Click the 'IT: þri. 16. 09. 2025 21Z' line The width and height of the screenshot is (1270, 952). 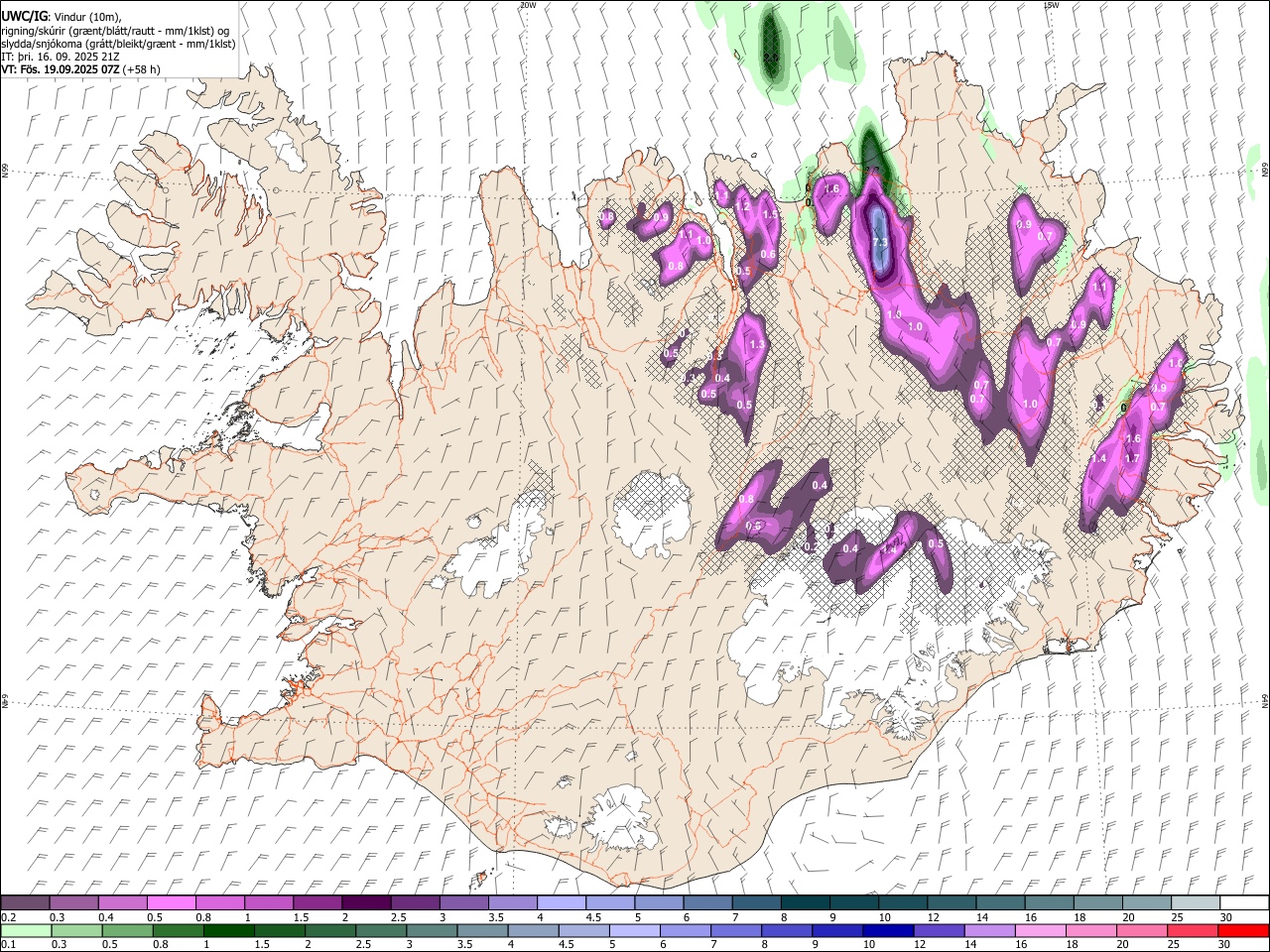[x=62, y=57]
